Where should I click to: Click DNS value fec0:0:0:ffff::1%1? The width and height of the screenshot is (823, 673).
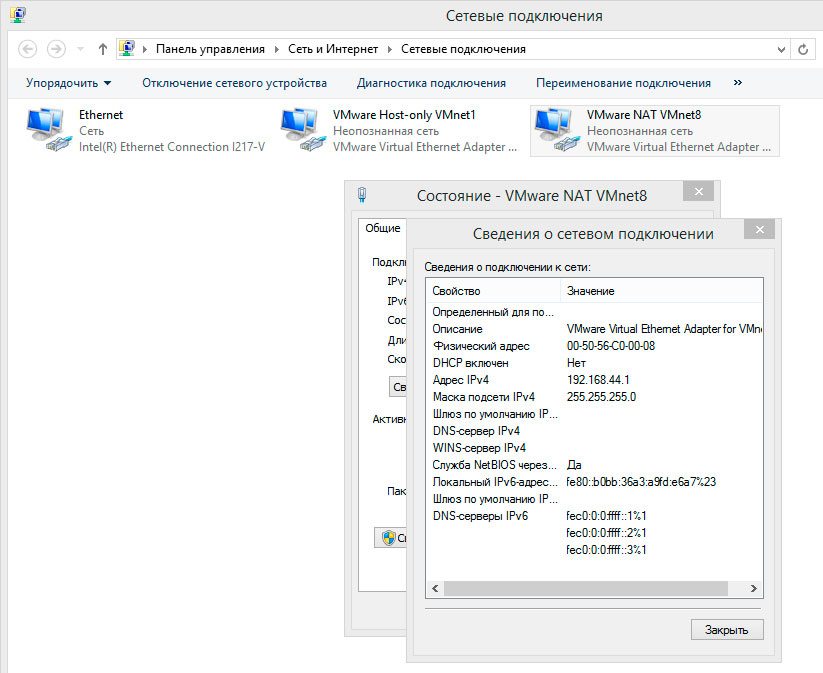606,516
